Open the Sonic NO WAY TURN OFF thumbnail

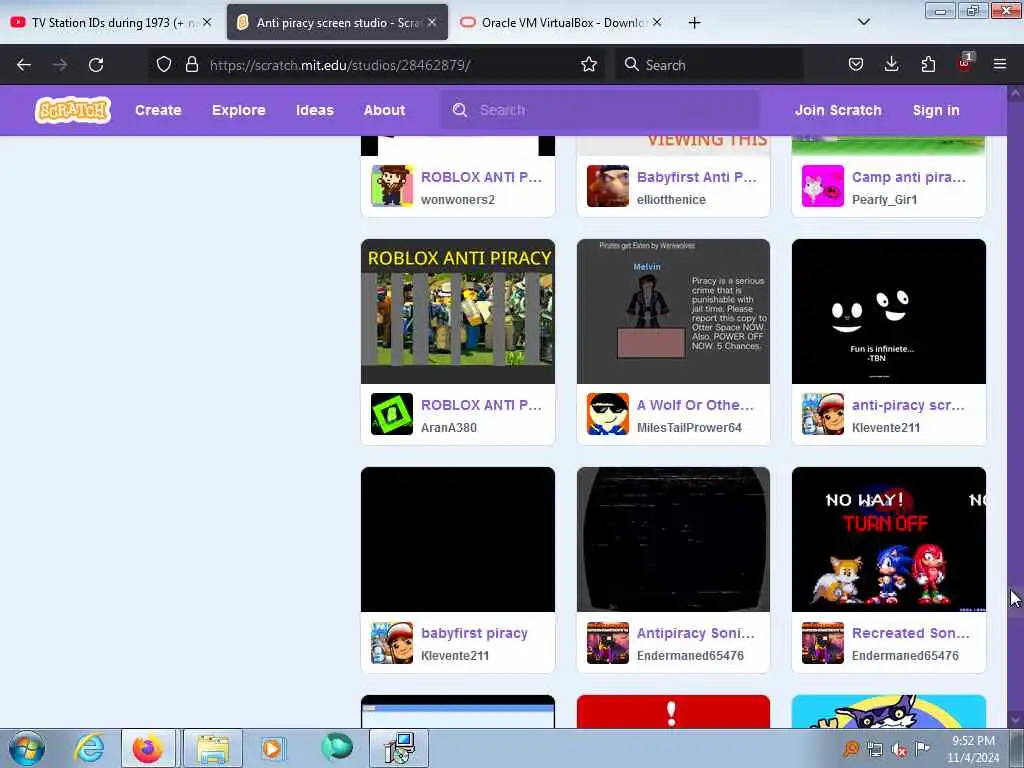889,539
